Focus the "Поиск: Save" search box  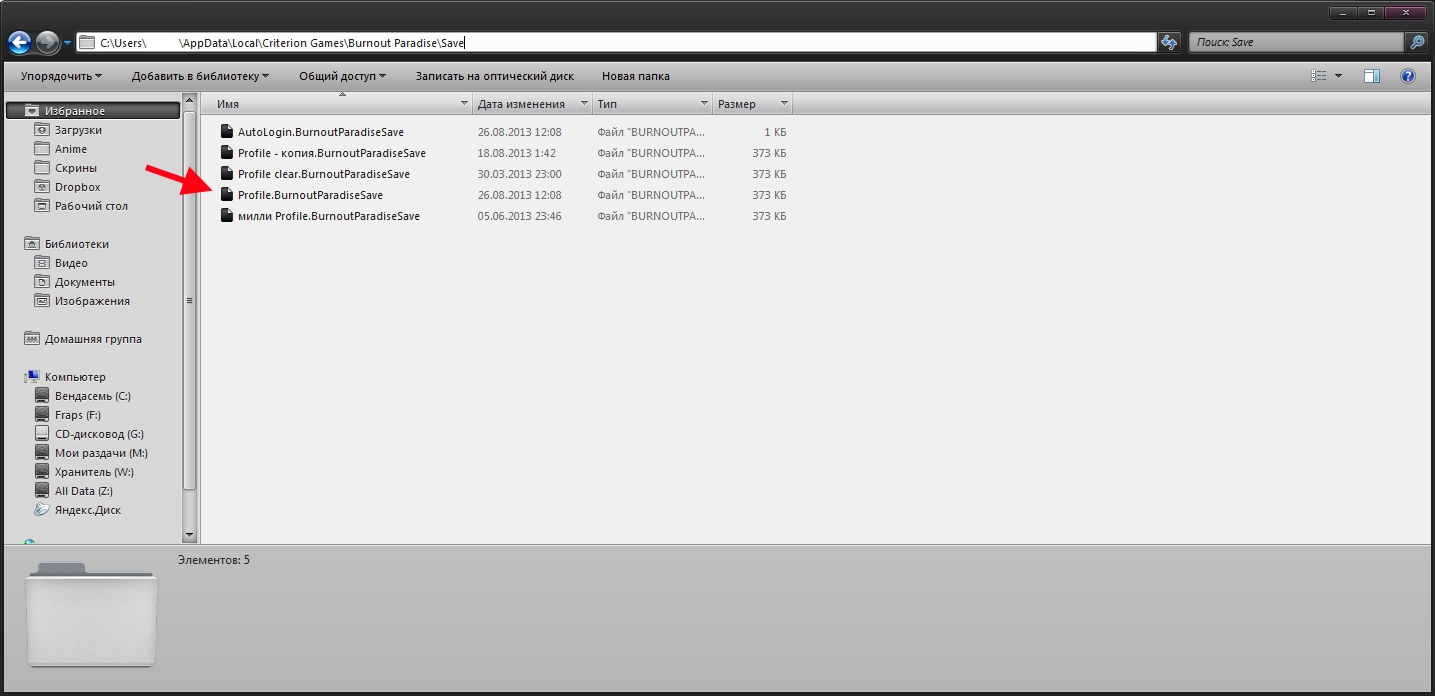(1296, 42)
